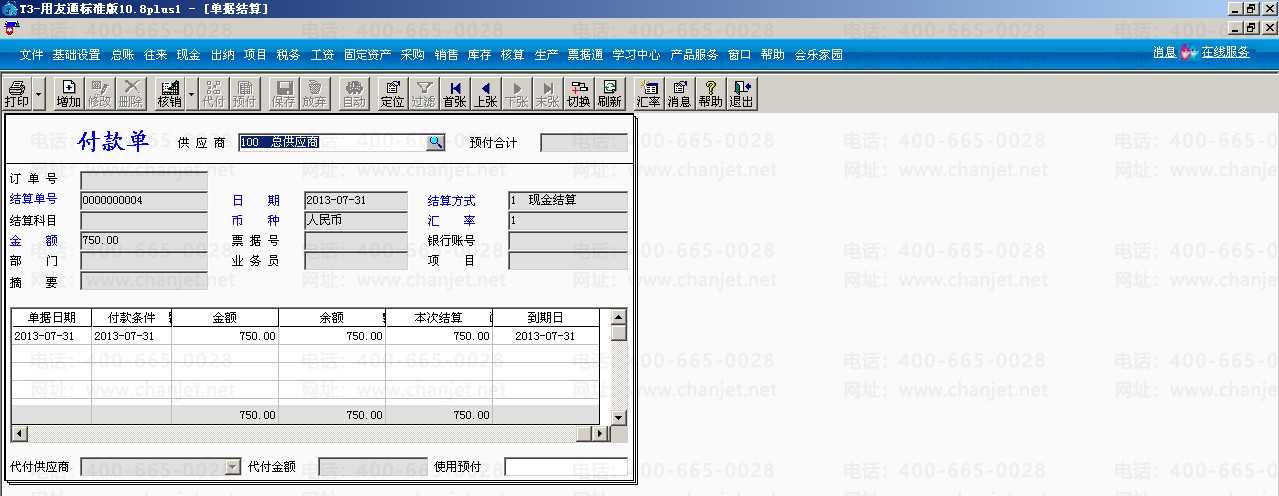Open the 会乐家园 menu
Viewport: 1279px width, 496px height.
coord(819,55)
